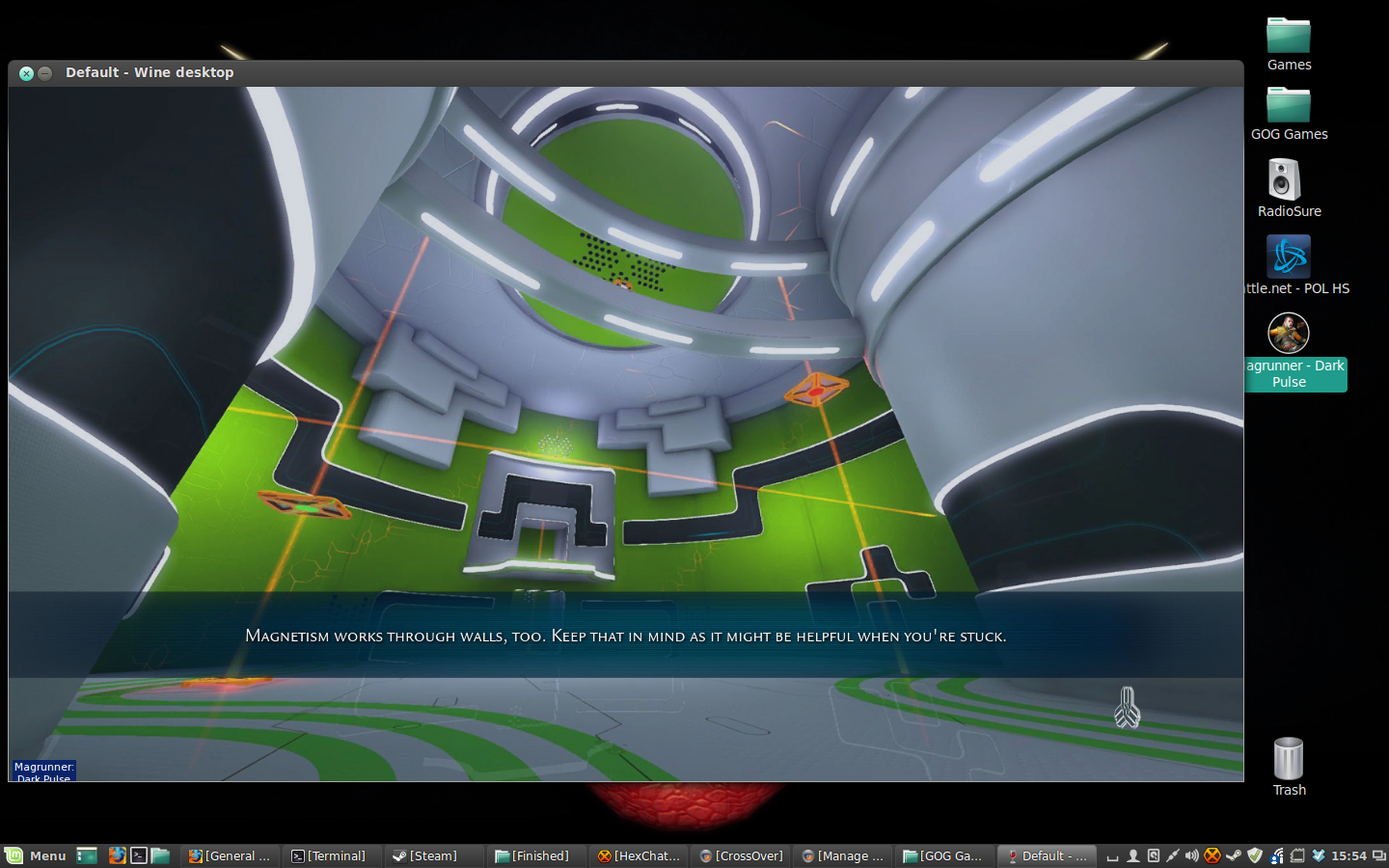1389x868 pixels.
Task: Click the clock showing 15:54
Action: (1348, 855)
